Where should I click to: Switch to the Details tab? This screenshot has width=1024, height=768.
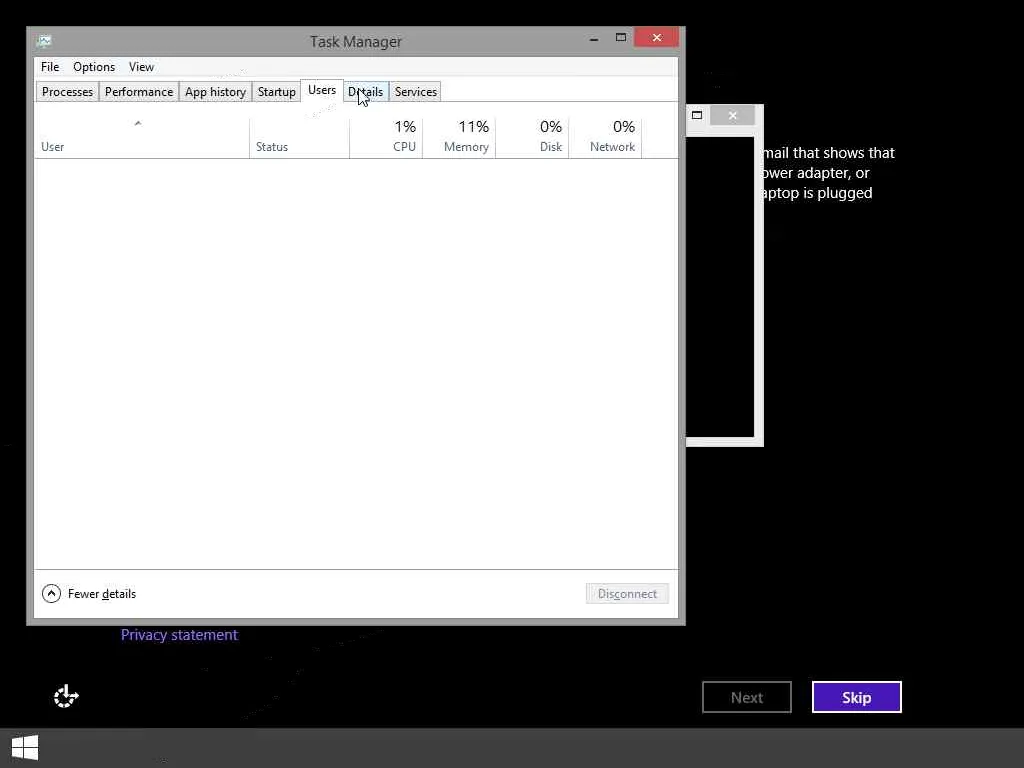click(366, 92)
